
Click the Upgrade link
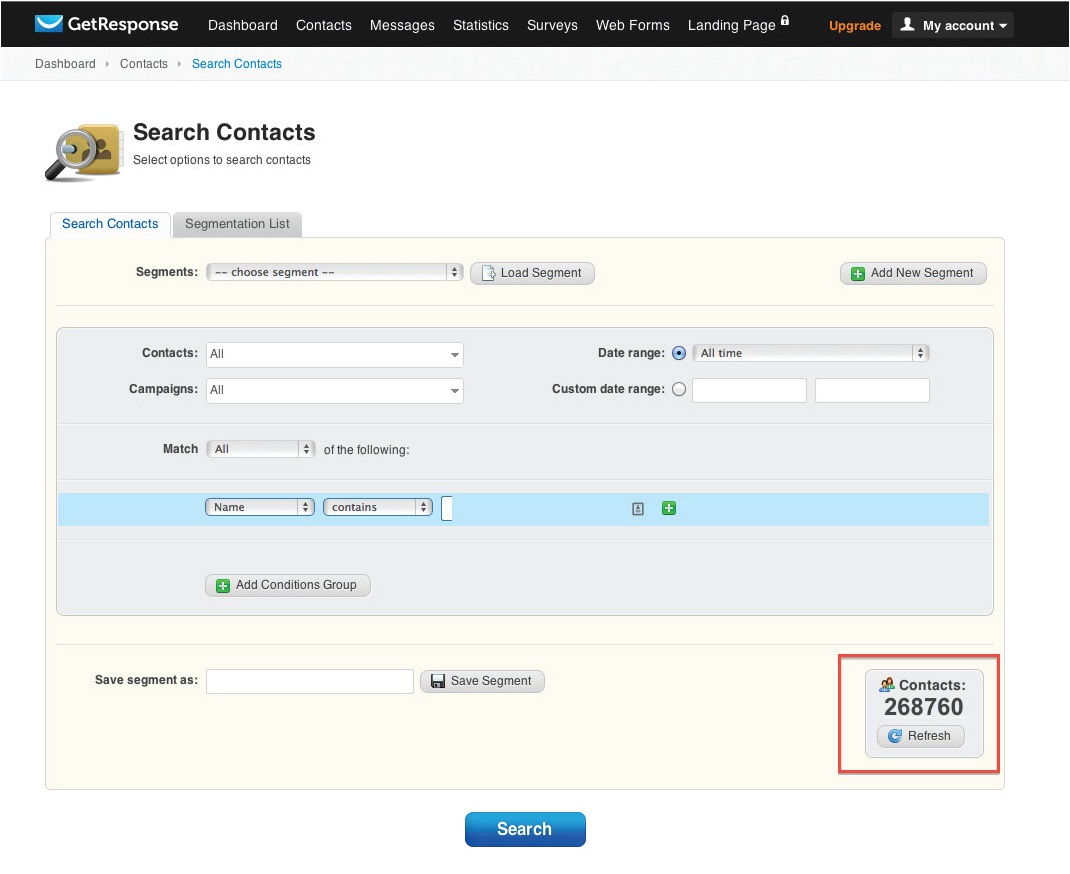pyautogui.click(x=854, y=26)
